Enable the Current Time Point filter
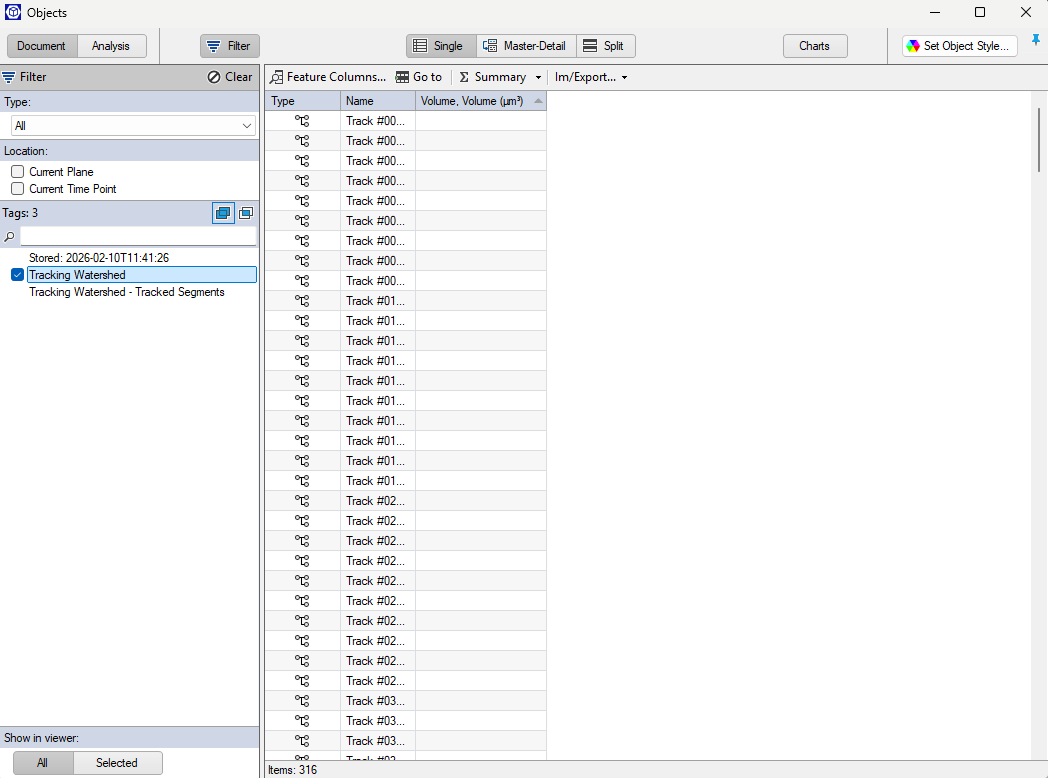 17,188
